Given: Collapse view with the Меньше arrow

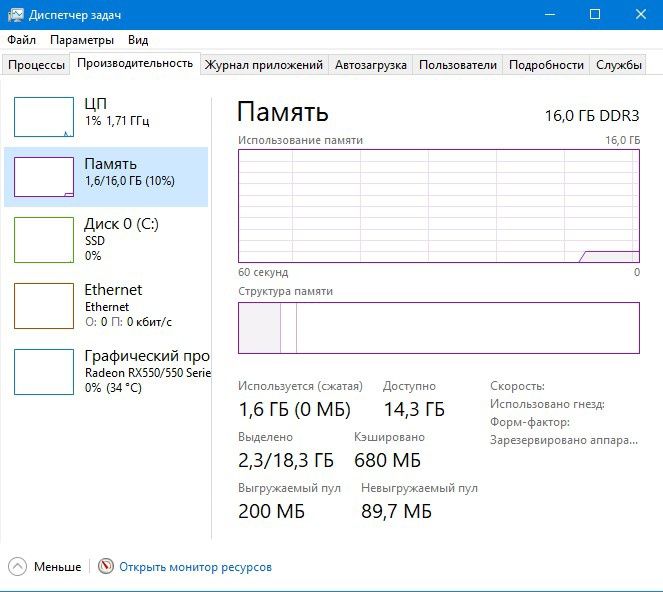Looking at the screenshot, I should [19, 566].
